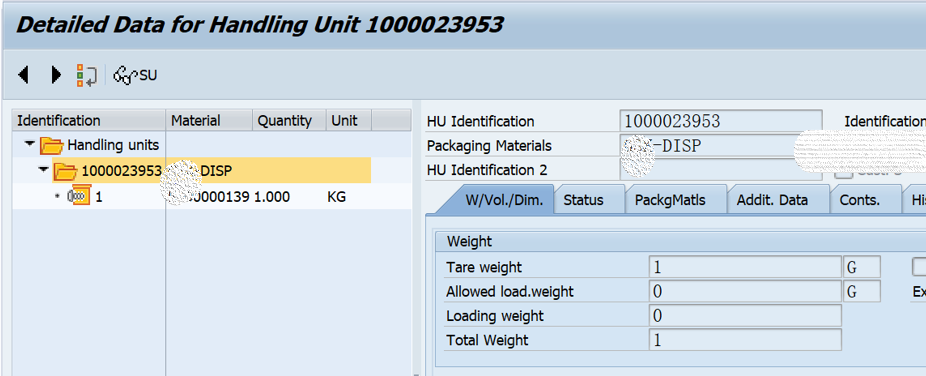926x376 pixels.
Task: Select tree row 1000023953
Action: pos(211,171)
